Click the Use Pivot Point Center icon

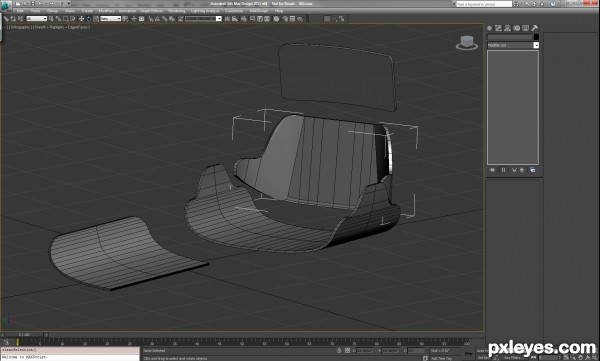(126, 18)
